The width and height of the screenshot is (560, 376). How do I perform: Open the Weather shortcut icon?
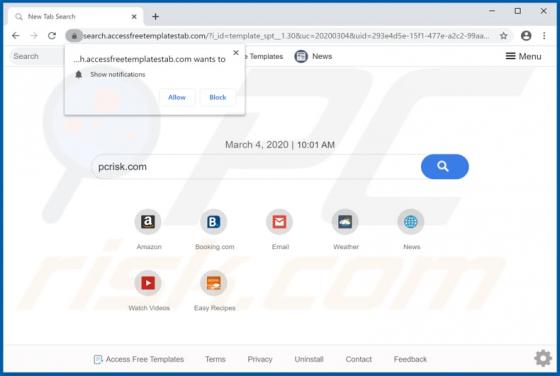pos(345,222)
